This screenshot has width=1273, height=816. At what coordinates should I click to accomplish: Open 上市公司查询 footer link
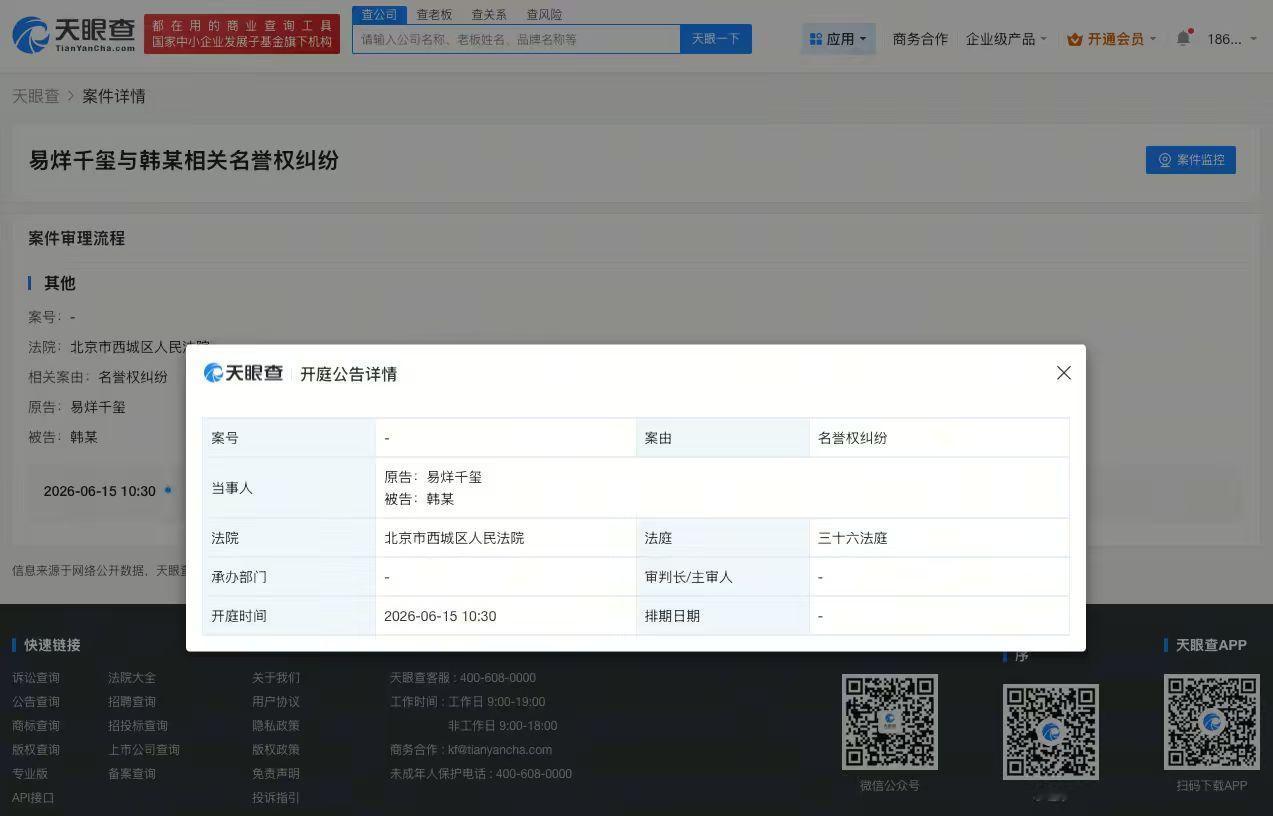point(144,750)
